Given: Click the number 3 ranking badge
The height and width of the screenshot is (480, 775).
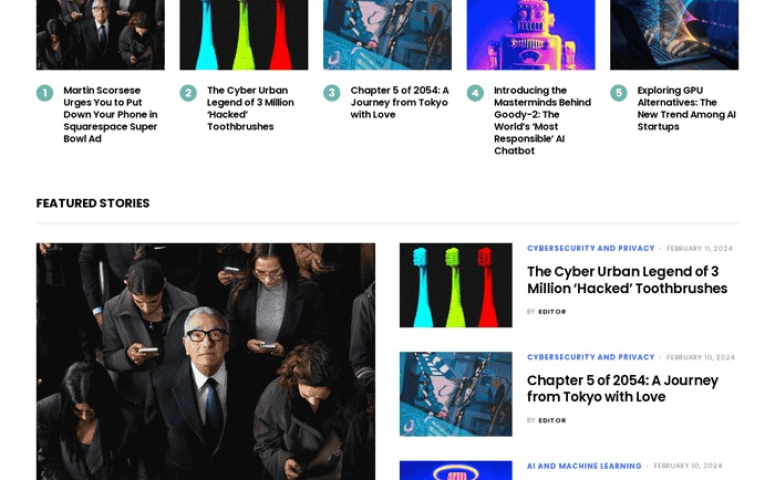Looking at the screenshot, I should point(332,93).
